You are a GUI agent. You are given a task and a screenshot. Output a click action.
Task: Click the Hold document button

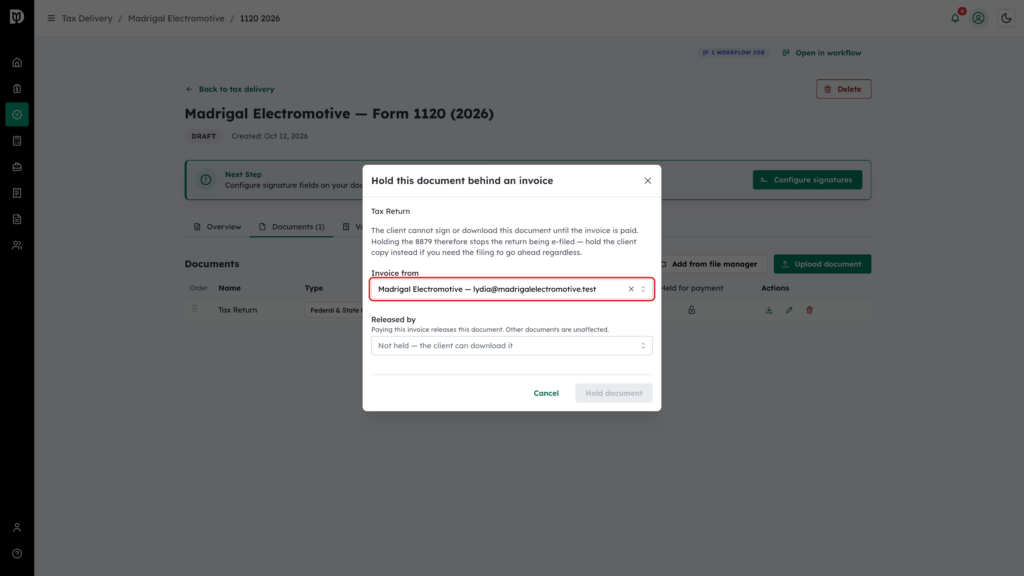click(x=614, y=393)
